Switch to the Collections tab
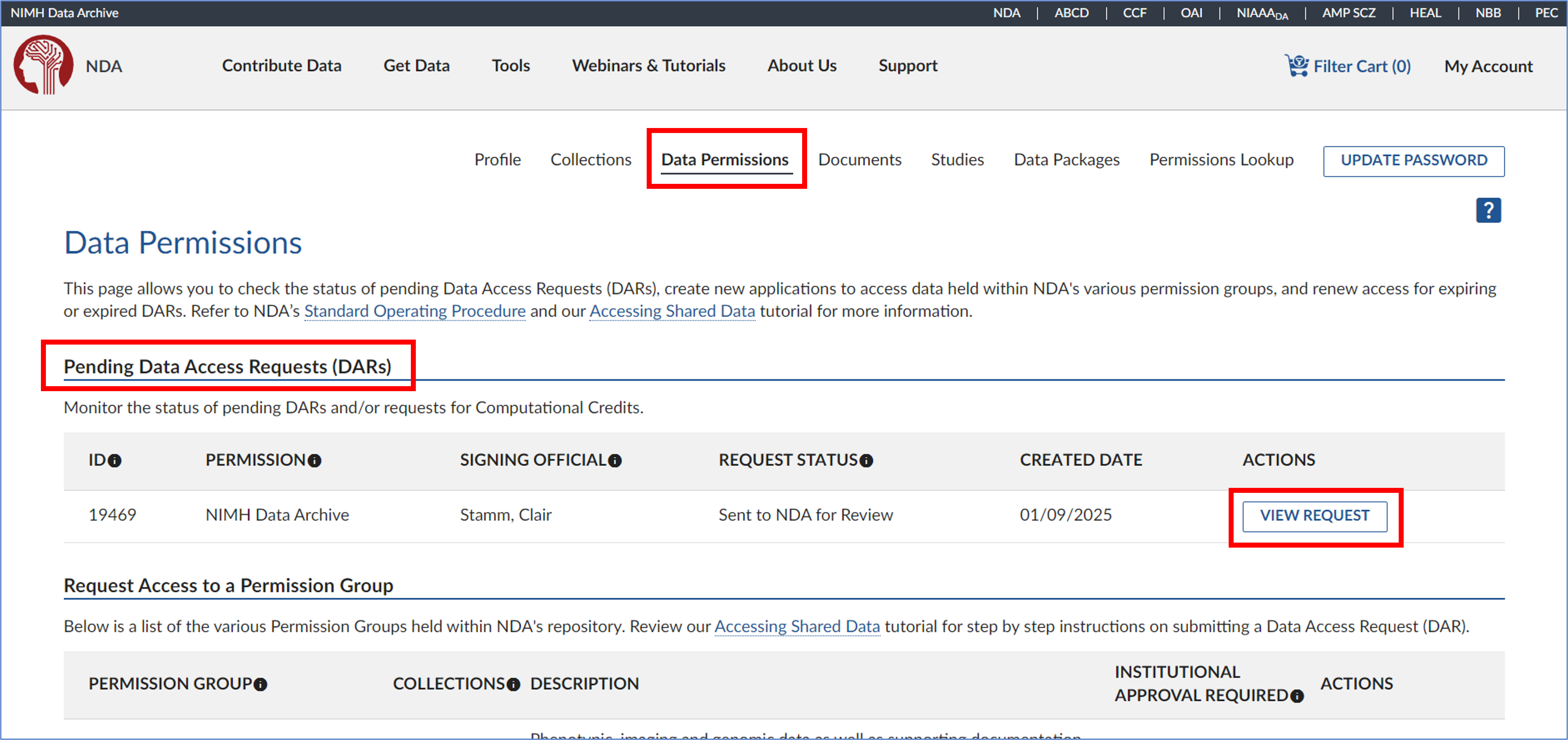1568x740 pixels. (590, 159)
